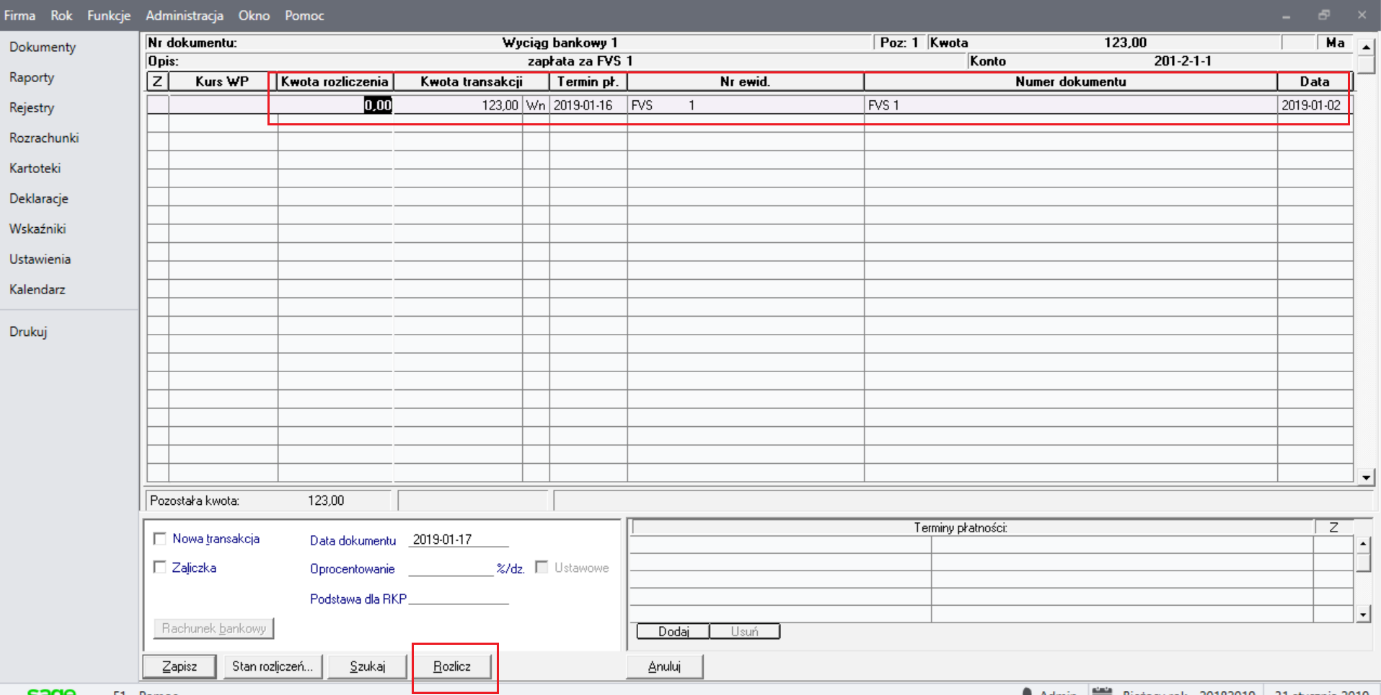Click the Nr ewid. column header
This screenshot has height=695, width=1381.
[745, 82]
